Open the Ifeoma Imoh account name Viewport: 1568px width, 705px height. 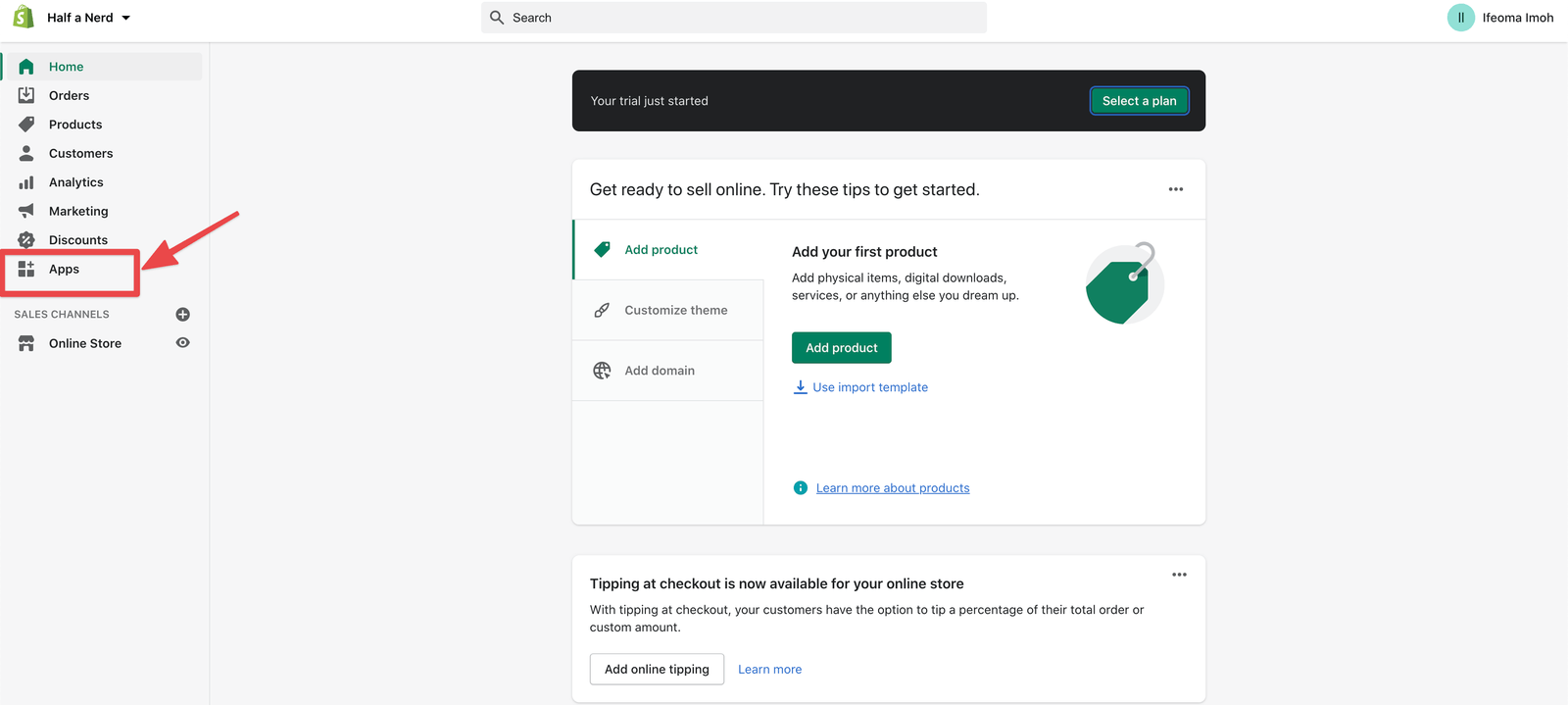tap(1517, 18)
